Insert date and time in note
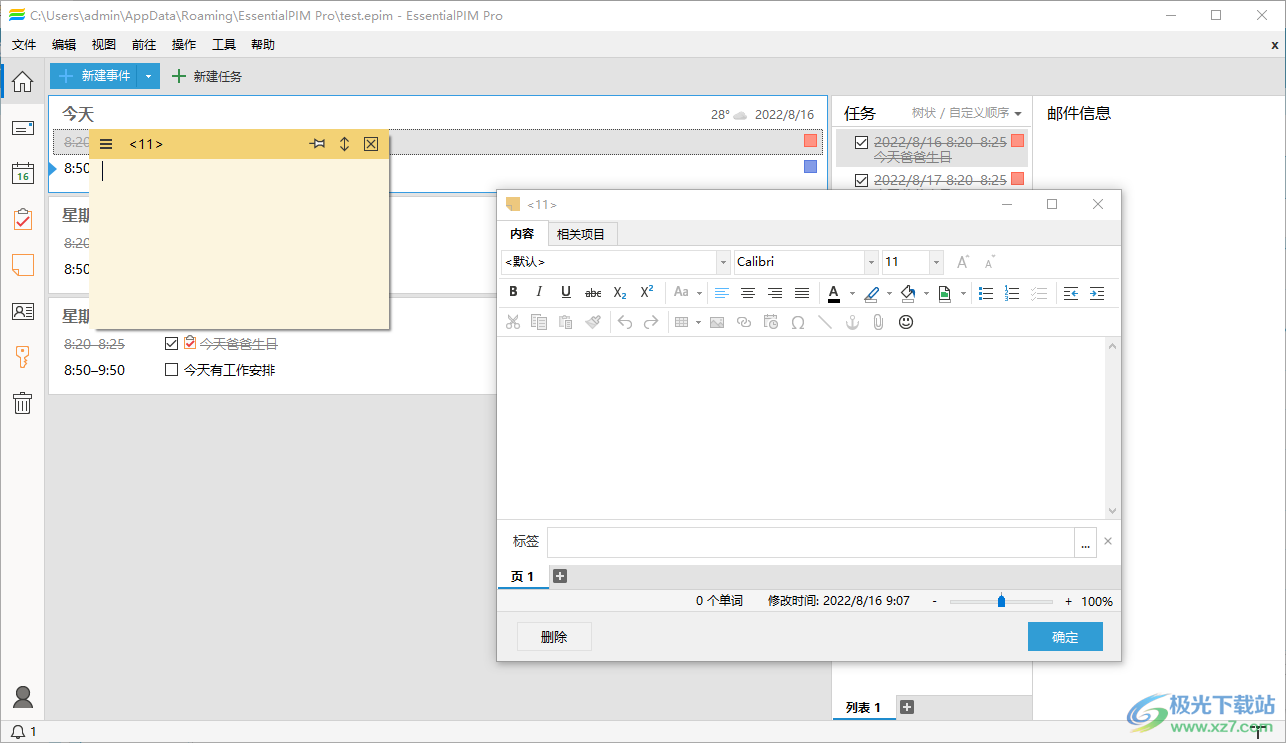 [x=771, y=322]
